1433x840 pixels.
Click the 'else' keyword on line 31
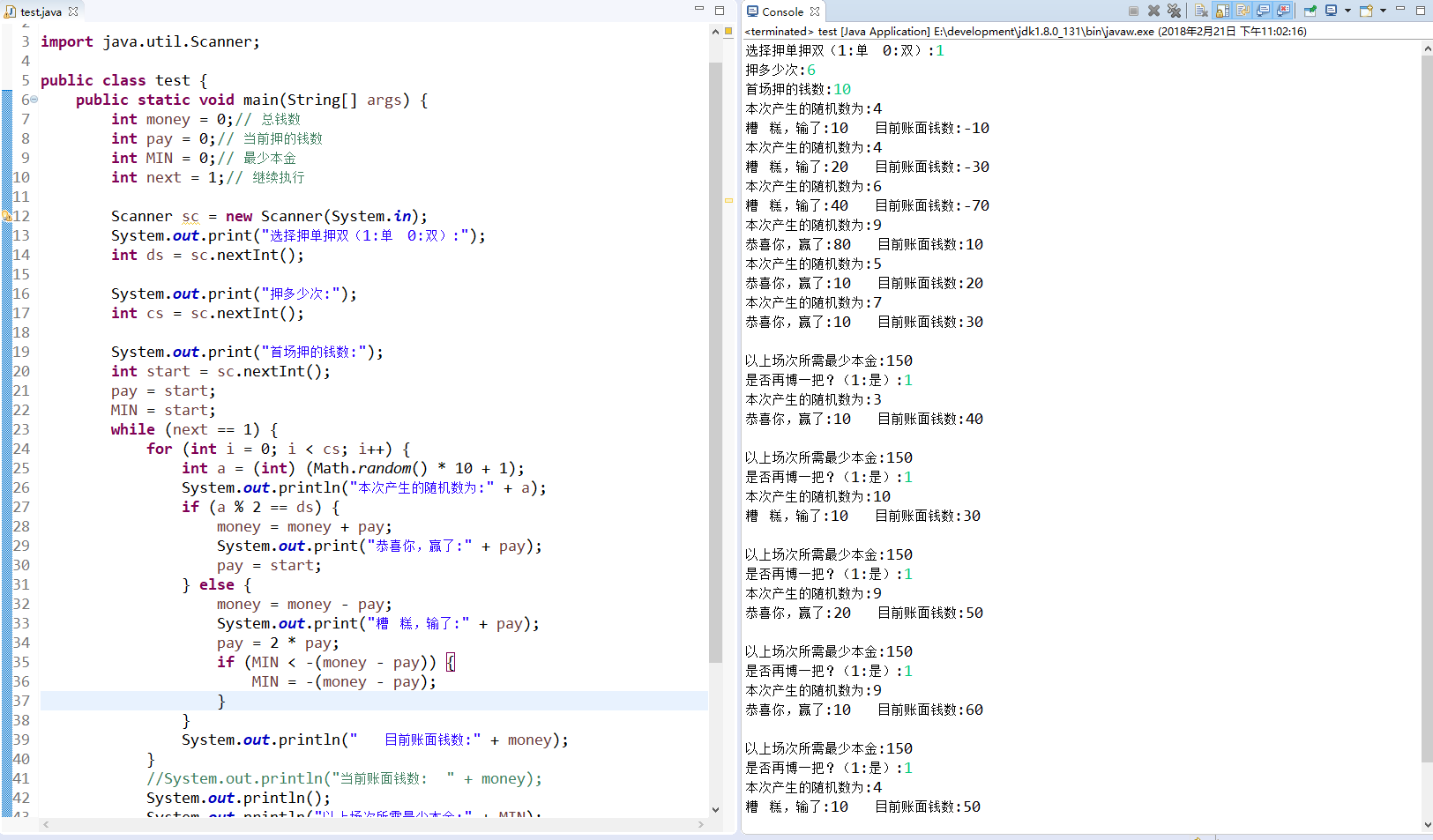coord(217,584)
